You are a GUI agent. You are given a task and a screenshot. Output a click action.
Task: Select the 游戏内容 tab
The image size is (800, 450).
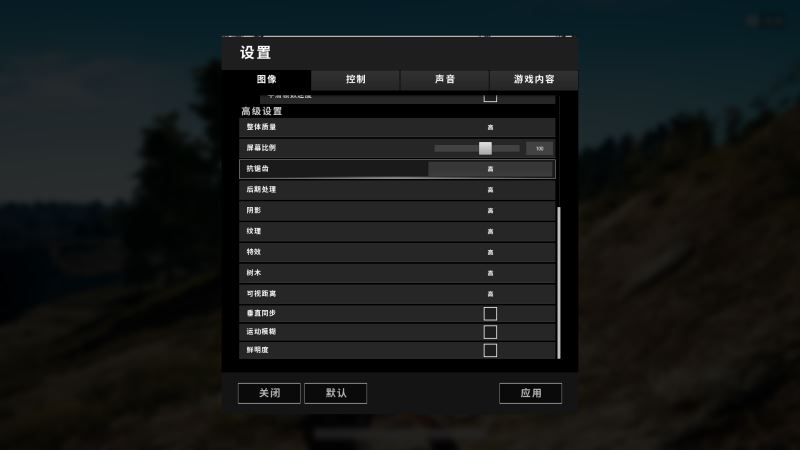534,80
